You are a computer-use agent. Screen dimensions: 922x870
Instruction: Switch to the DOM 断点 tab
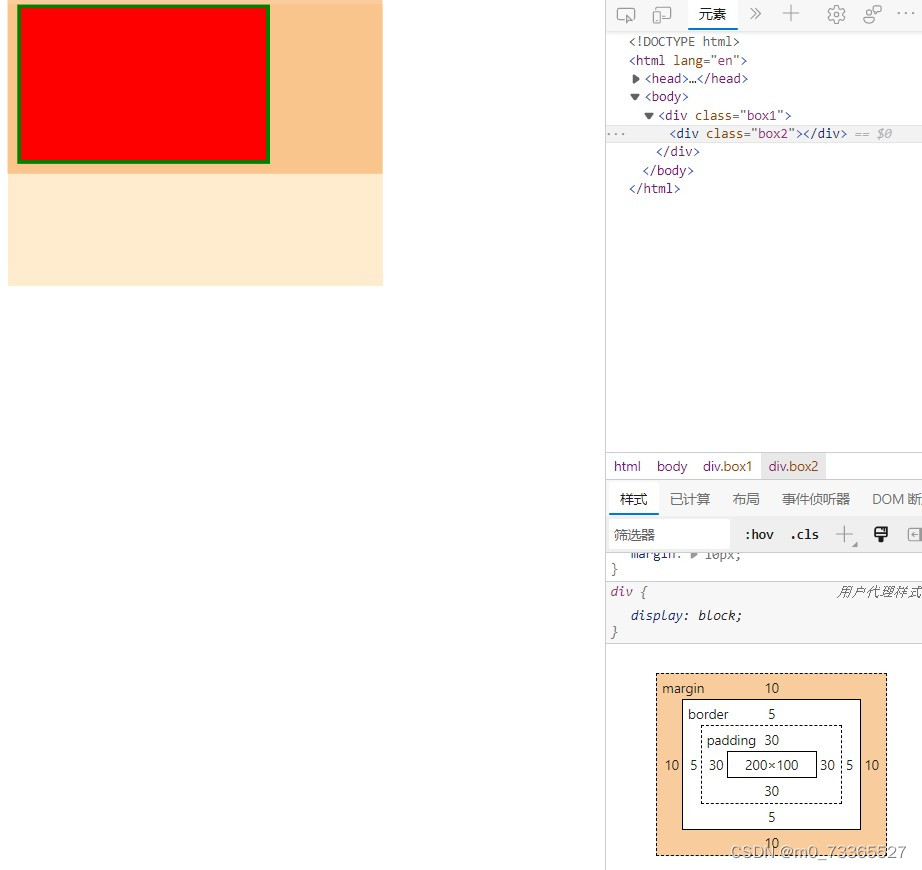[x=897, y=499]
